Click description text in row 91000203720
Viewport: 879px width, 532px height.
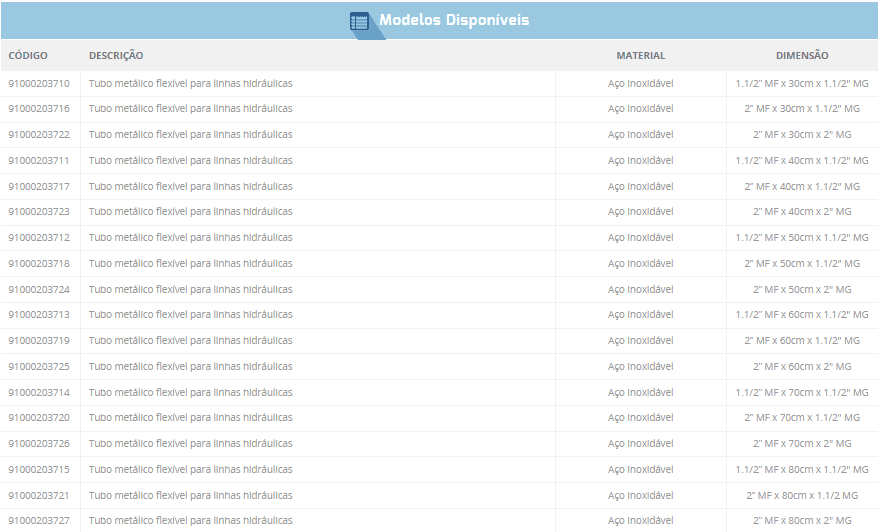tap(190, 418)
